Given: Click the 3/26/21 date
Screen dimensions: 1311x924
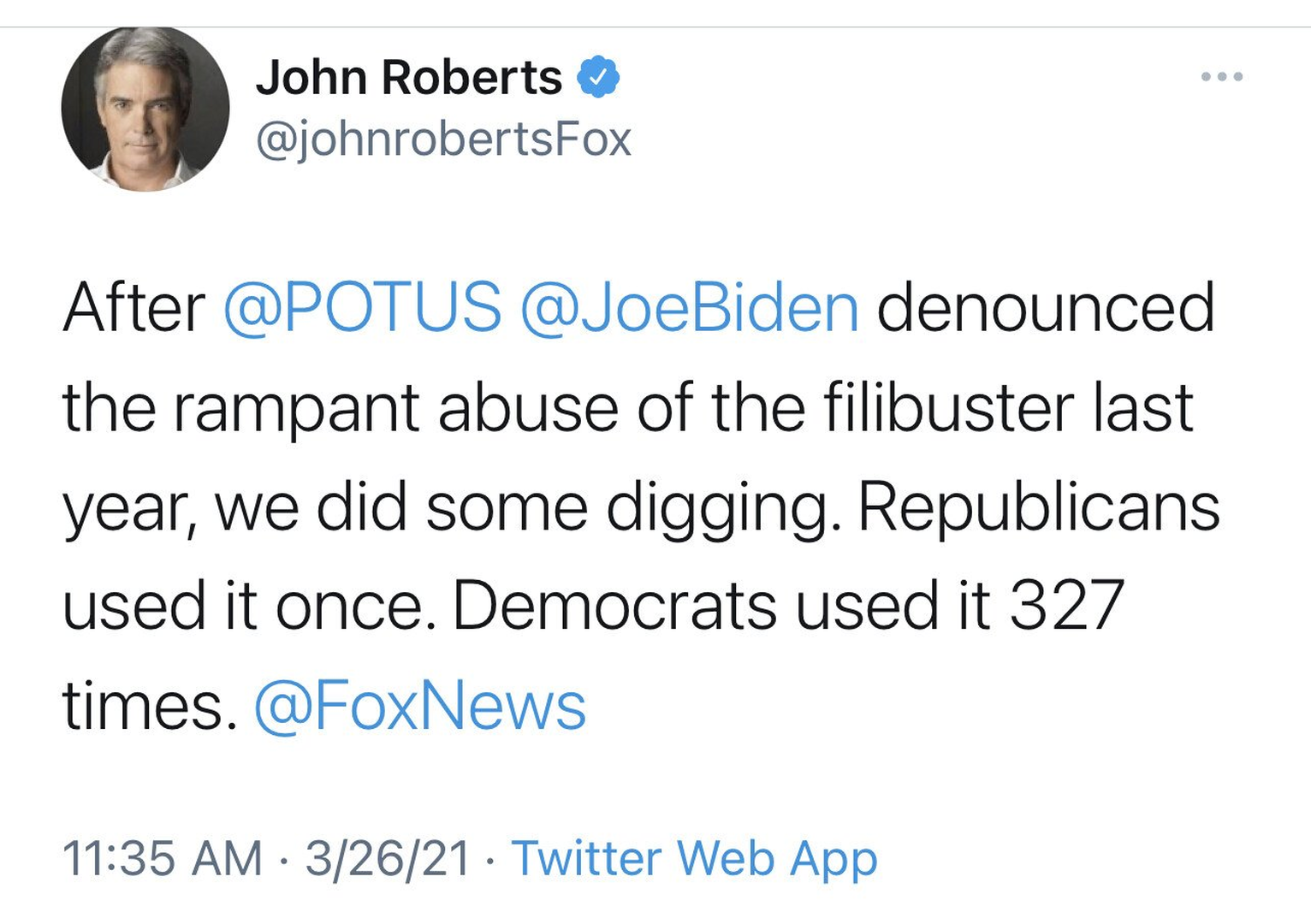Looking at the screenshot, I should click(388, 858).
